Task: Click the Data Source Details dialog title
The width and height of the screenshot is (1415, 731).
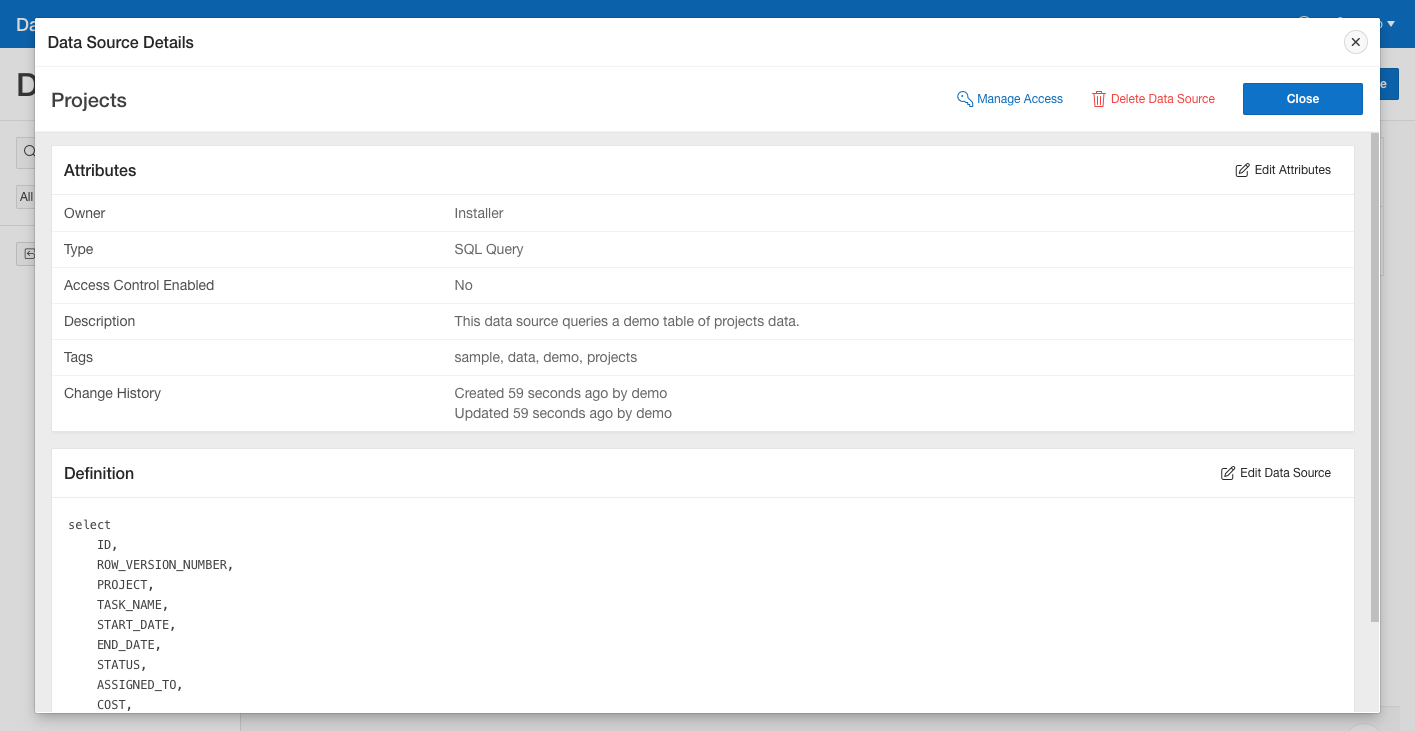Action: 121,42
